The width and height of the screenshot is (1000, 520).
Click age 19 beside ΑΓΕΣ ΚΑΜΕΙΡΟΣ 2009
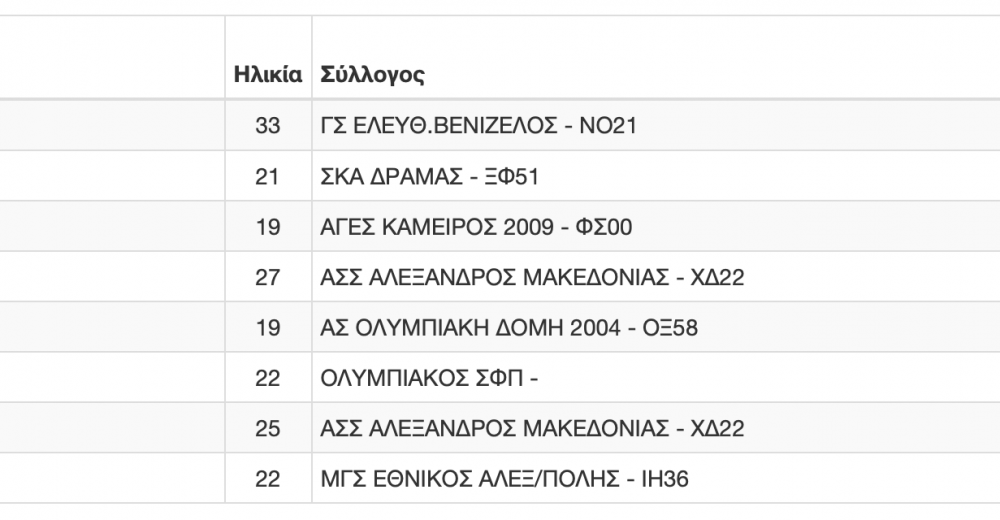268,227
